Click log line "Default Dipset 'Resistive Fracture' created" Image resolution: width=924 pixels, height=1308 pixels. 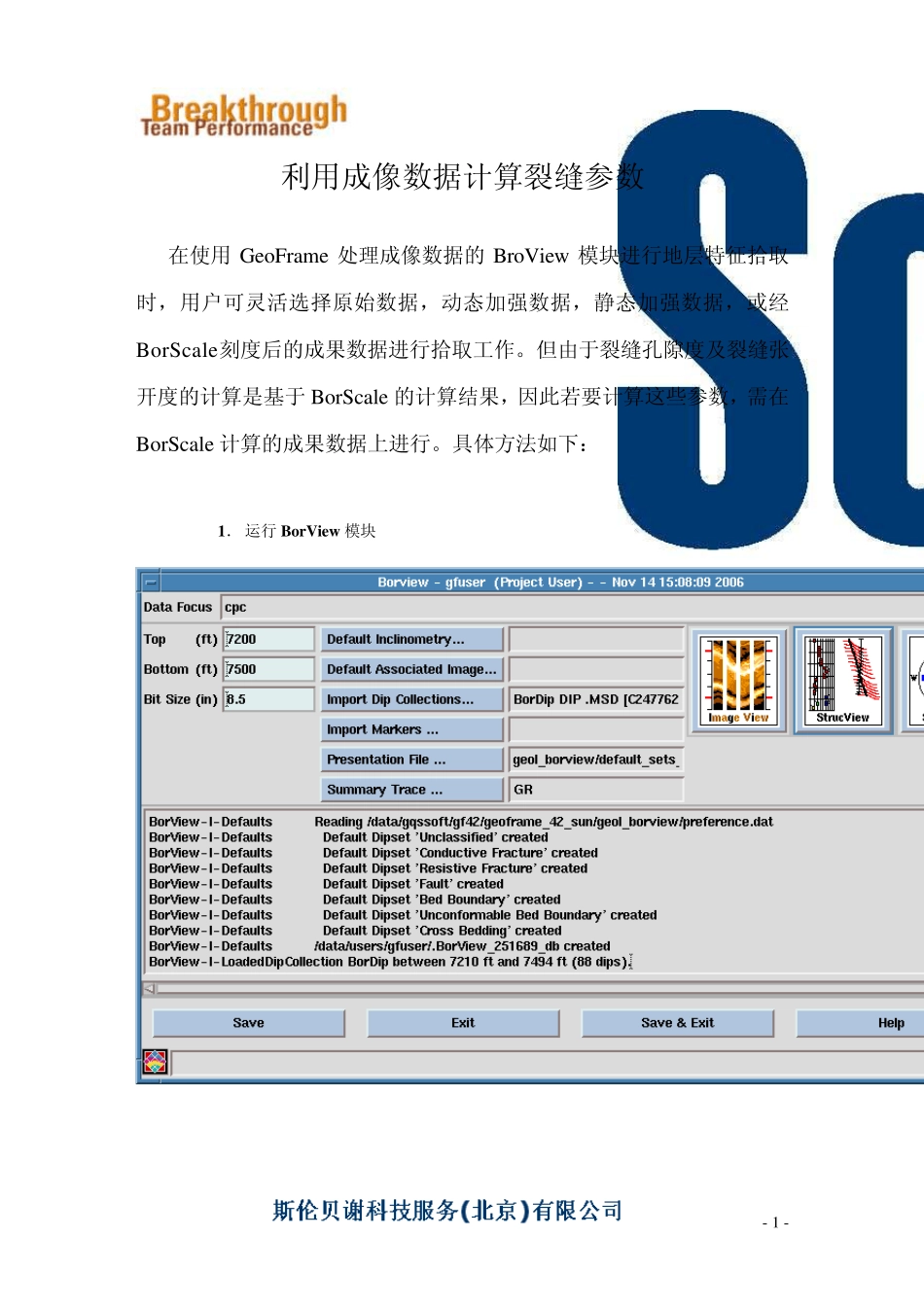pyautogui.click(x=368, y=868)
